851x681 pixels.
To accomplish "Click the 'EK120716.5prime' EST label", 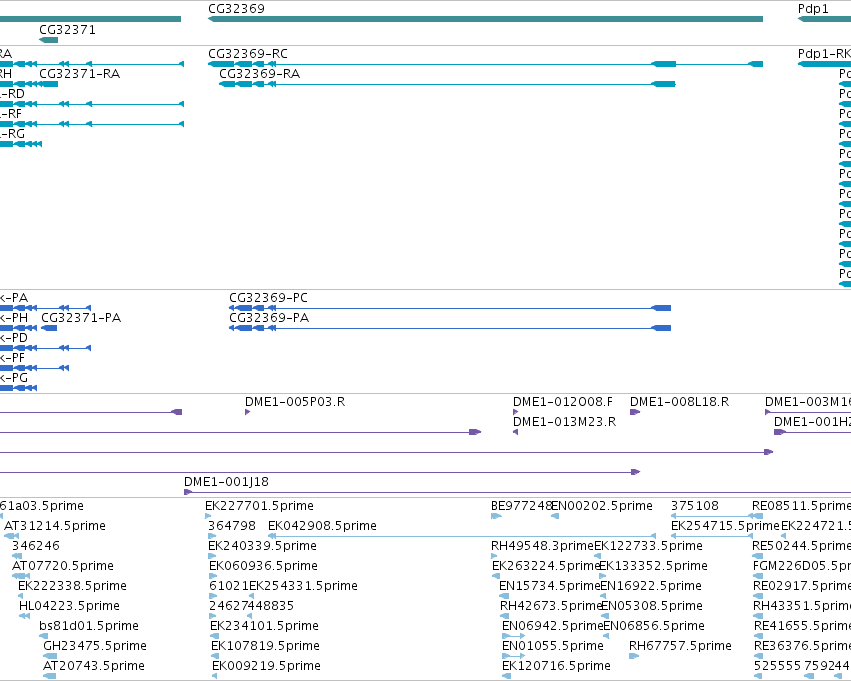I will 556,666.
